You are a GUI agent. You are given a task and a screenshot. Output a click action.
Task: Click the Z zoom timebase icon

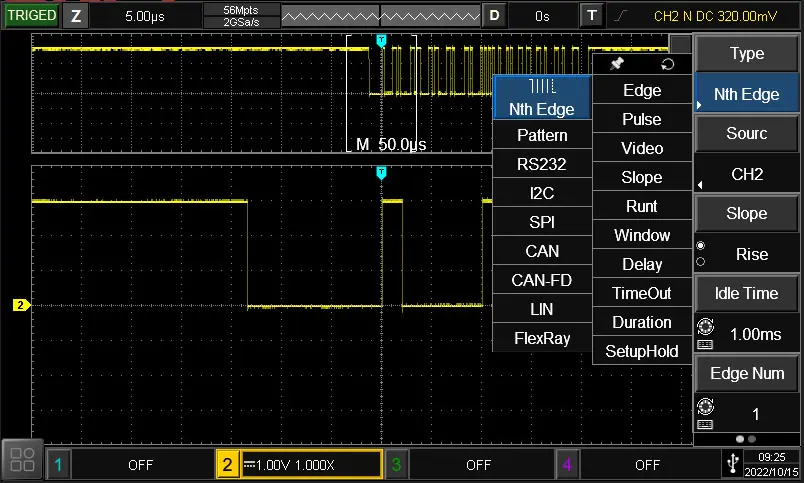tap(75, 16)
